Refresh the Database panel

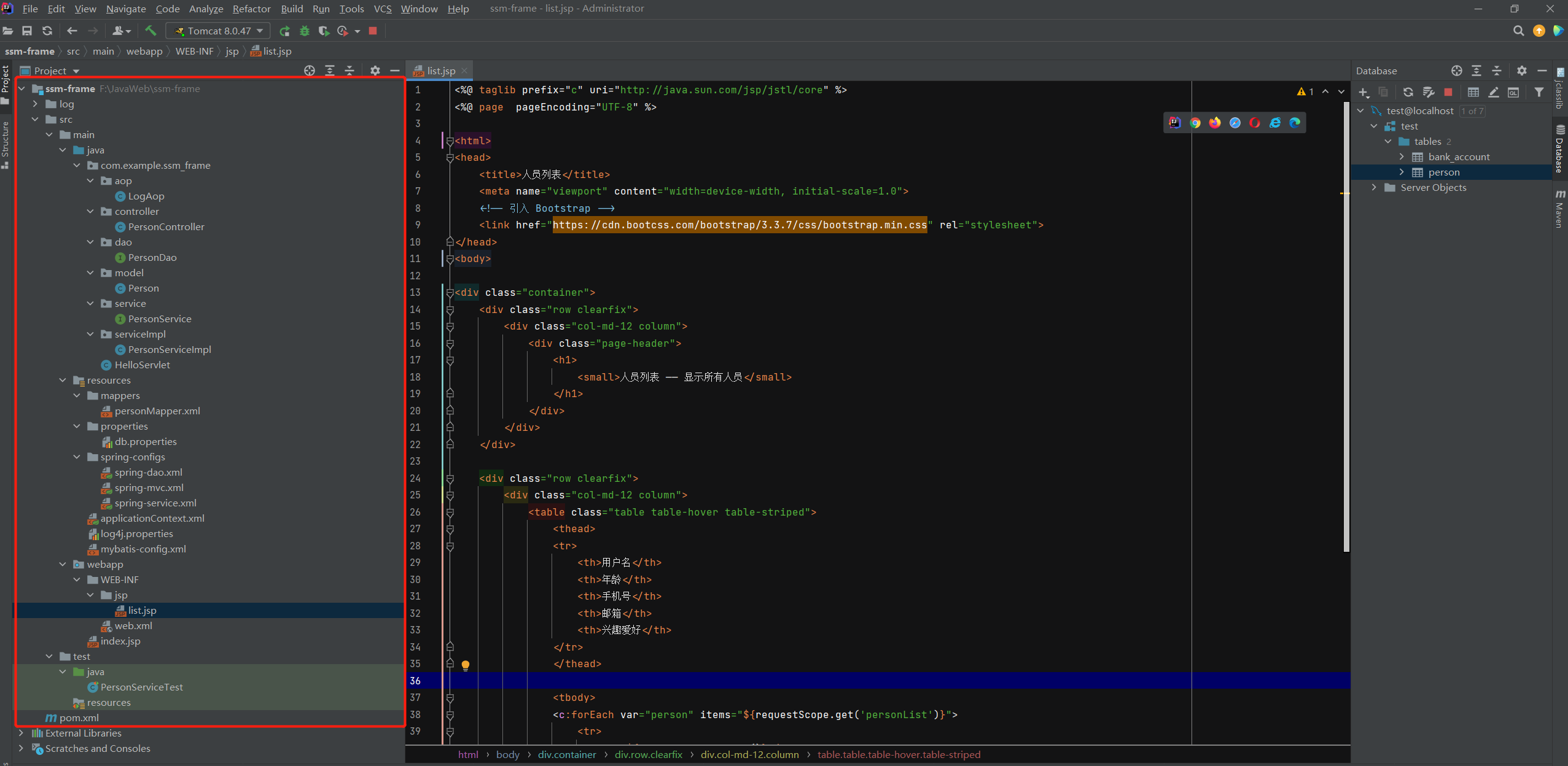(1408, 92)
